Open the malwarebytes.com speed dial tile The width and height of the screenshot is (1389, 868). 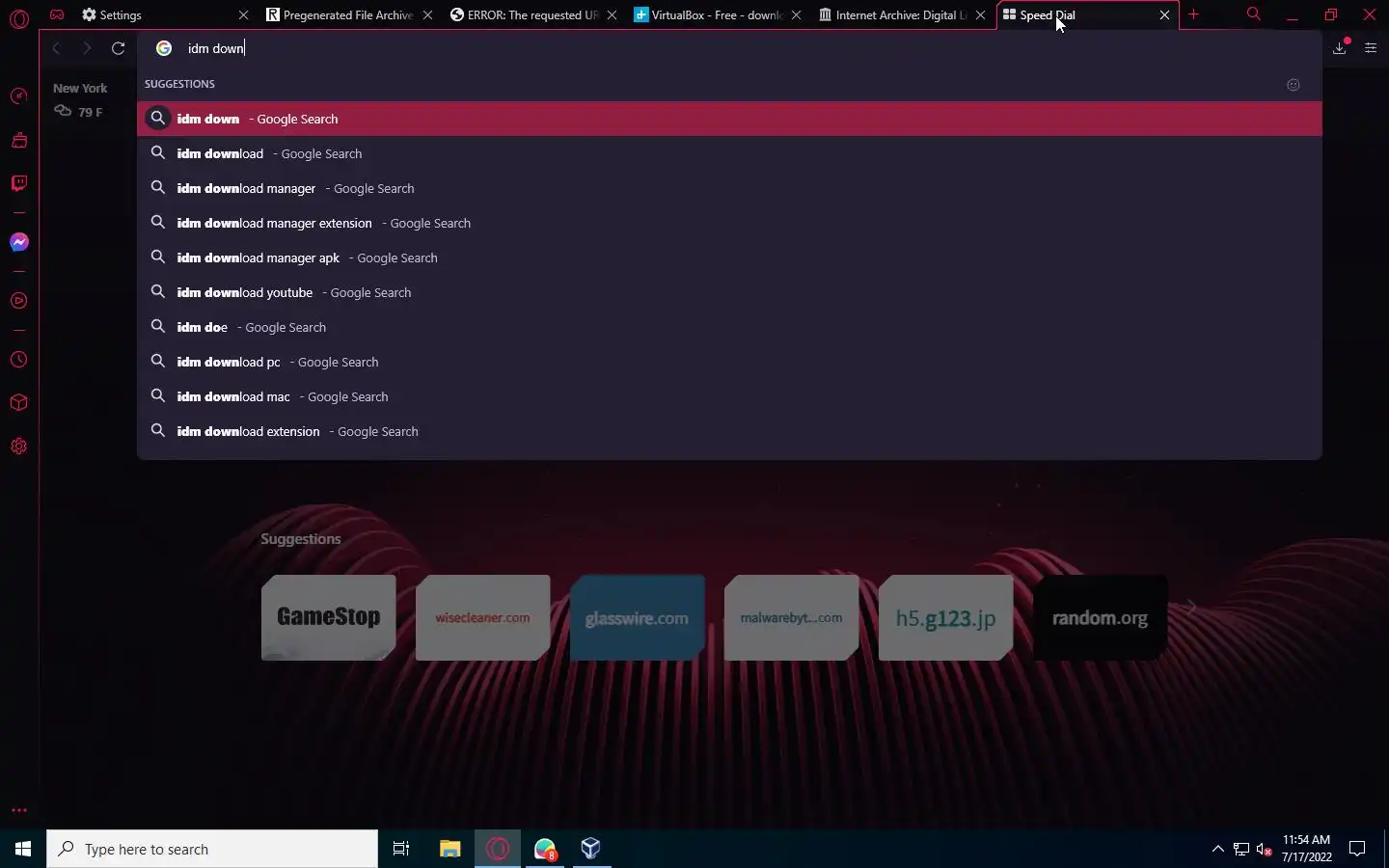[791, 617]
